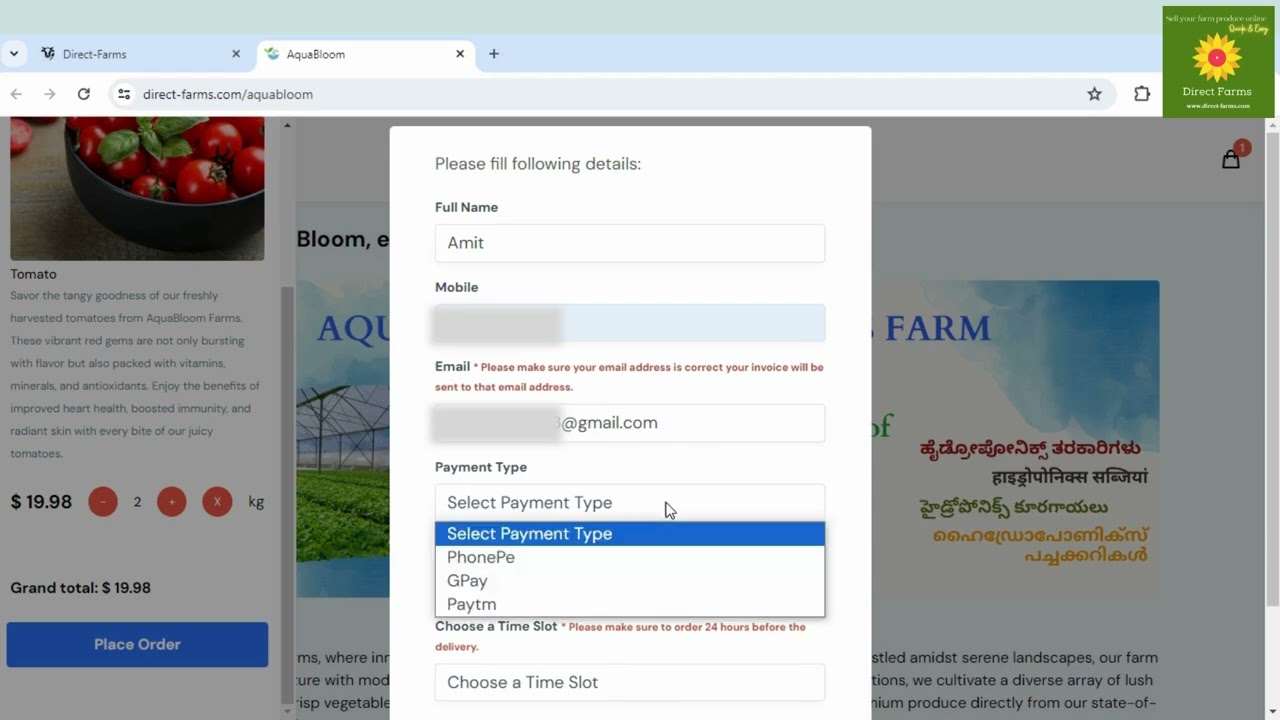Click the Tomato product image

click(137, 188)
